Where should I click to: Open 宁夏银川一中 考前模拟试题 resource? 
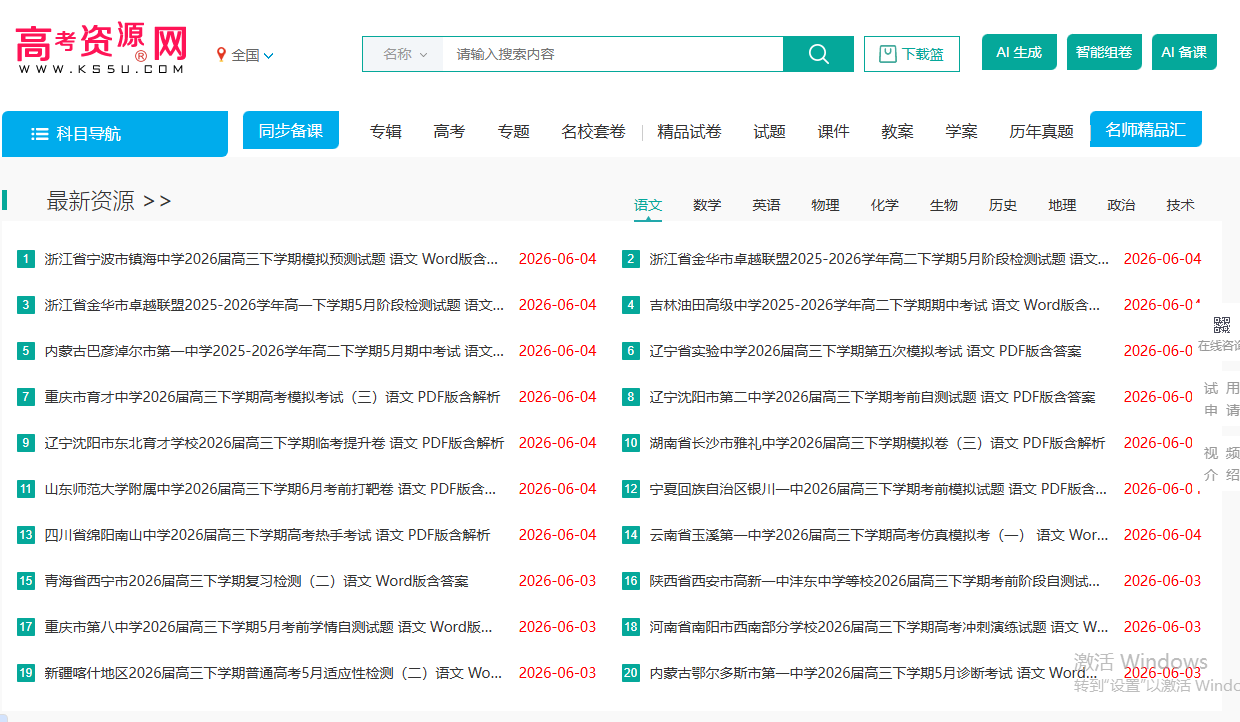click(879, 489)
